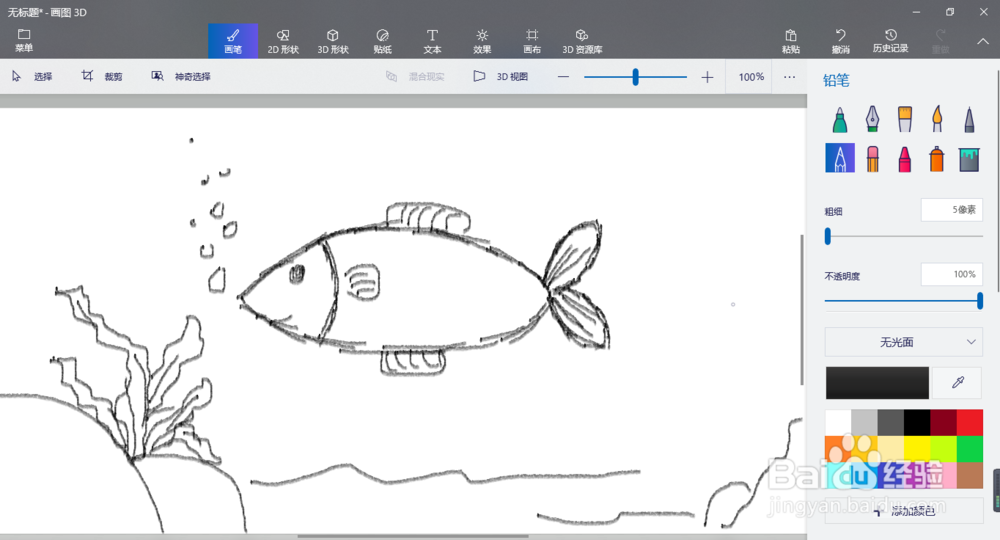
Task: Open the 文本 text tab
Action: [x=432, y=41]
